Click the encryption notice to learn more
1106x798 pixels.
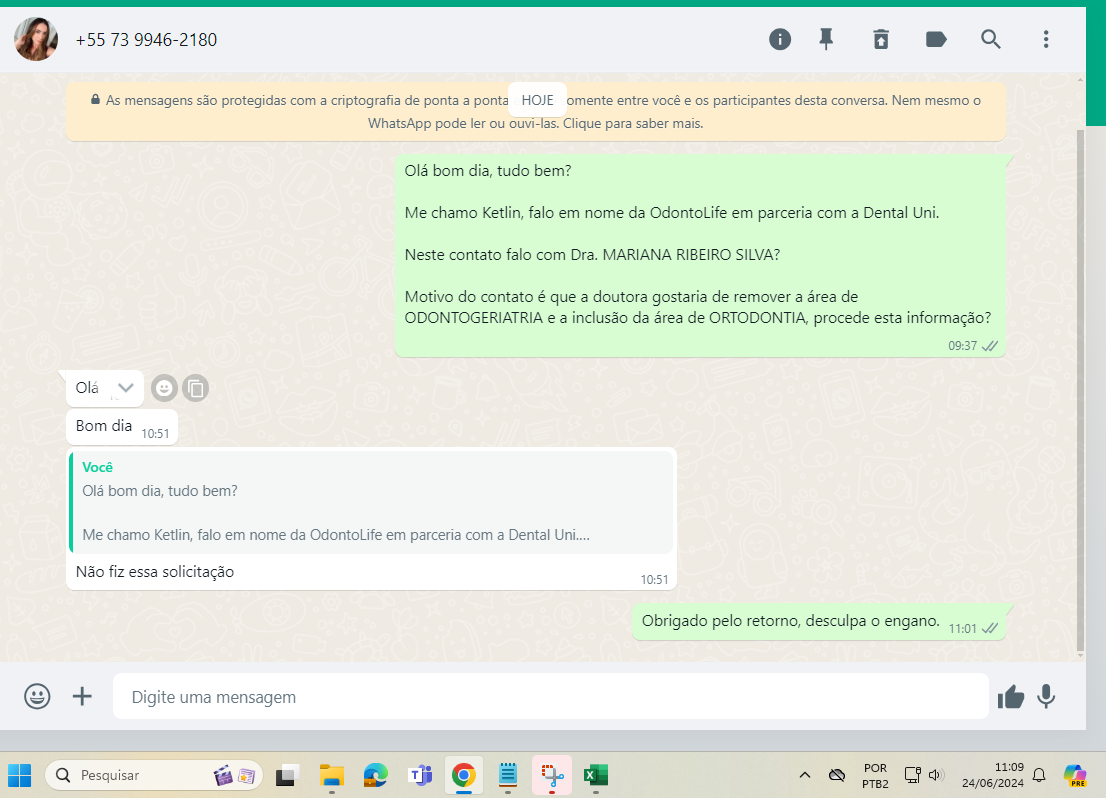point(535,111)
